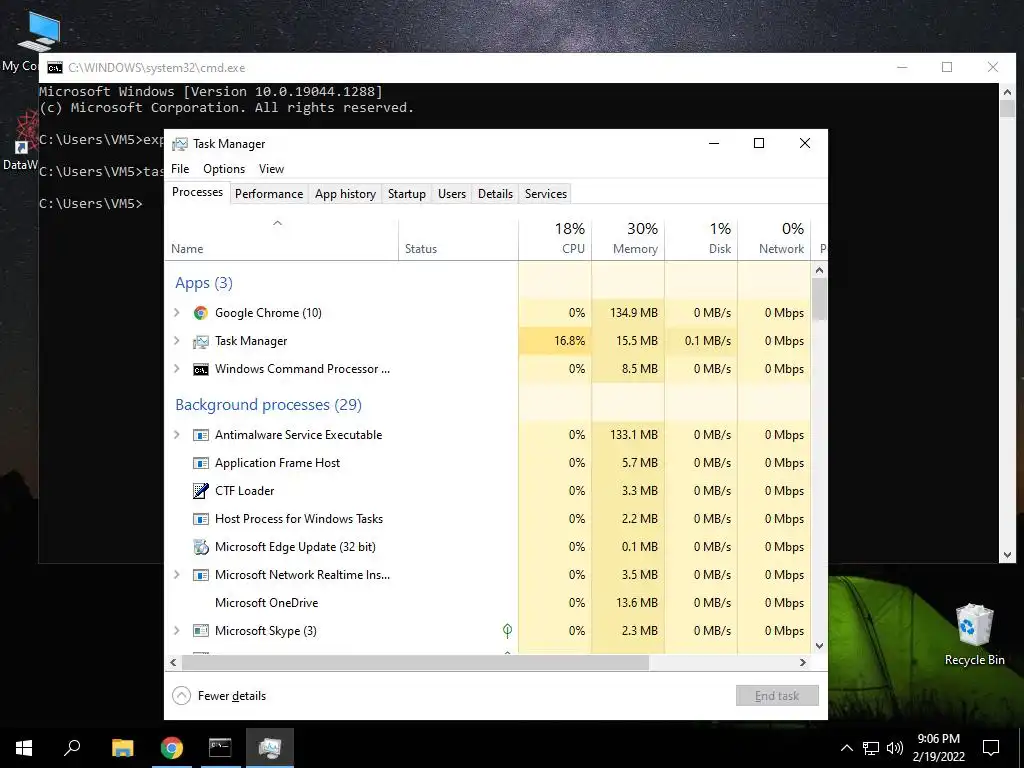Switch to the Details tab
Screen dimensions: 1024x768
click(495, 194)
